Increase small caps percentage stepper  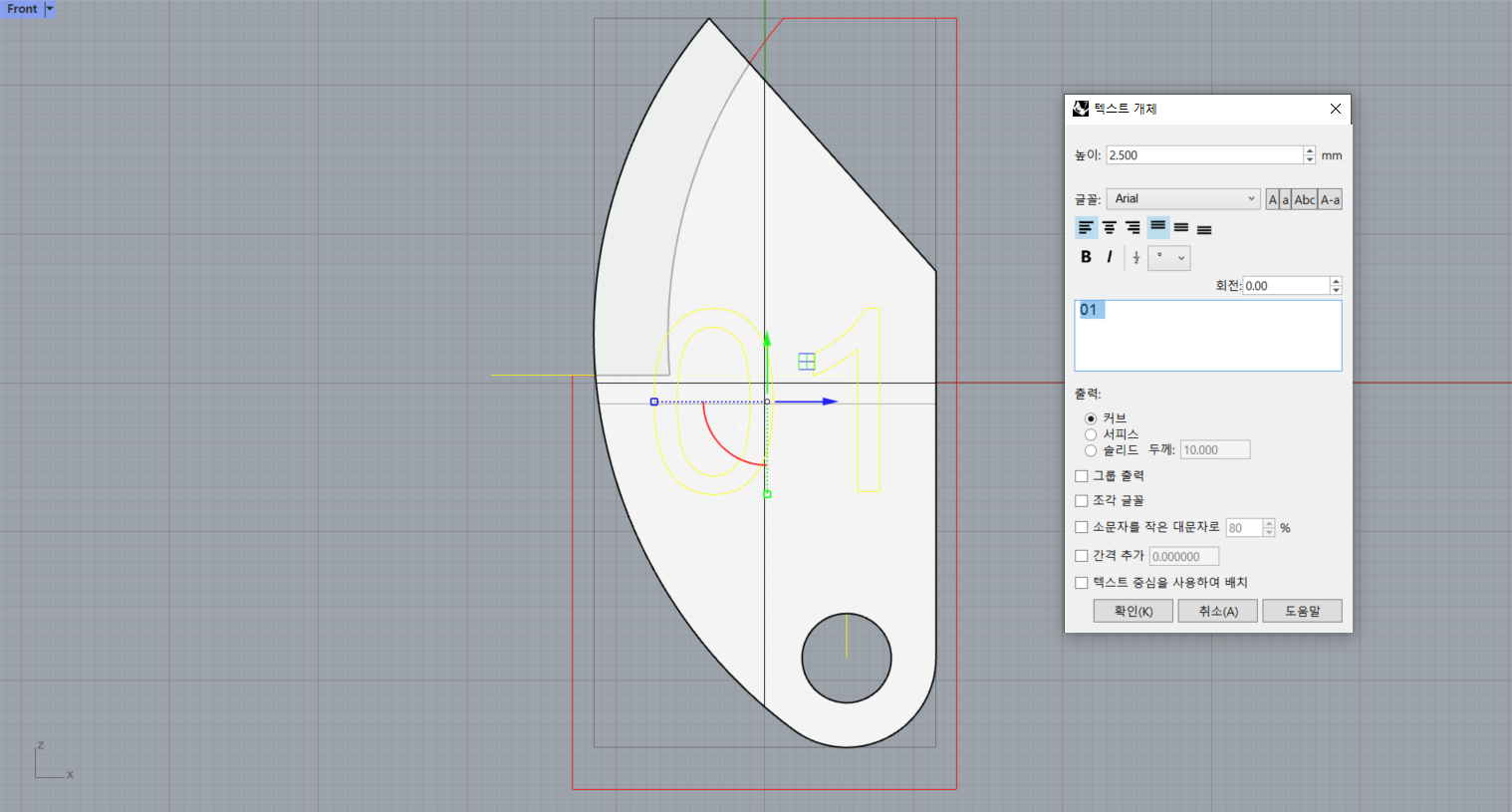(1269, 523)
